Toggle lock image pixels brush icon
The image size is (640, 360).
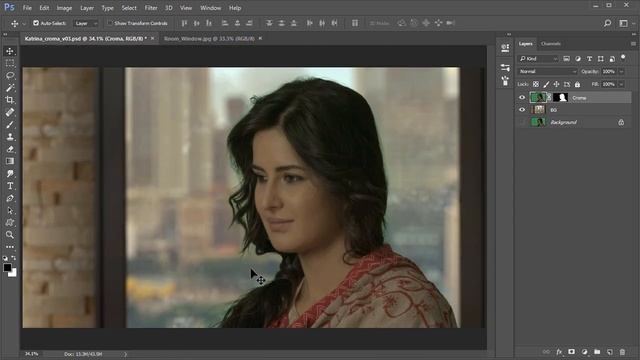[x=546, y=84]
